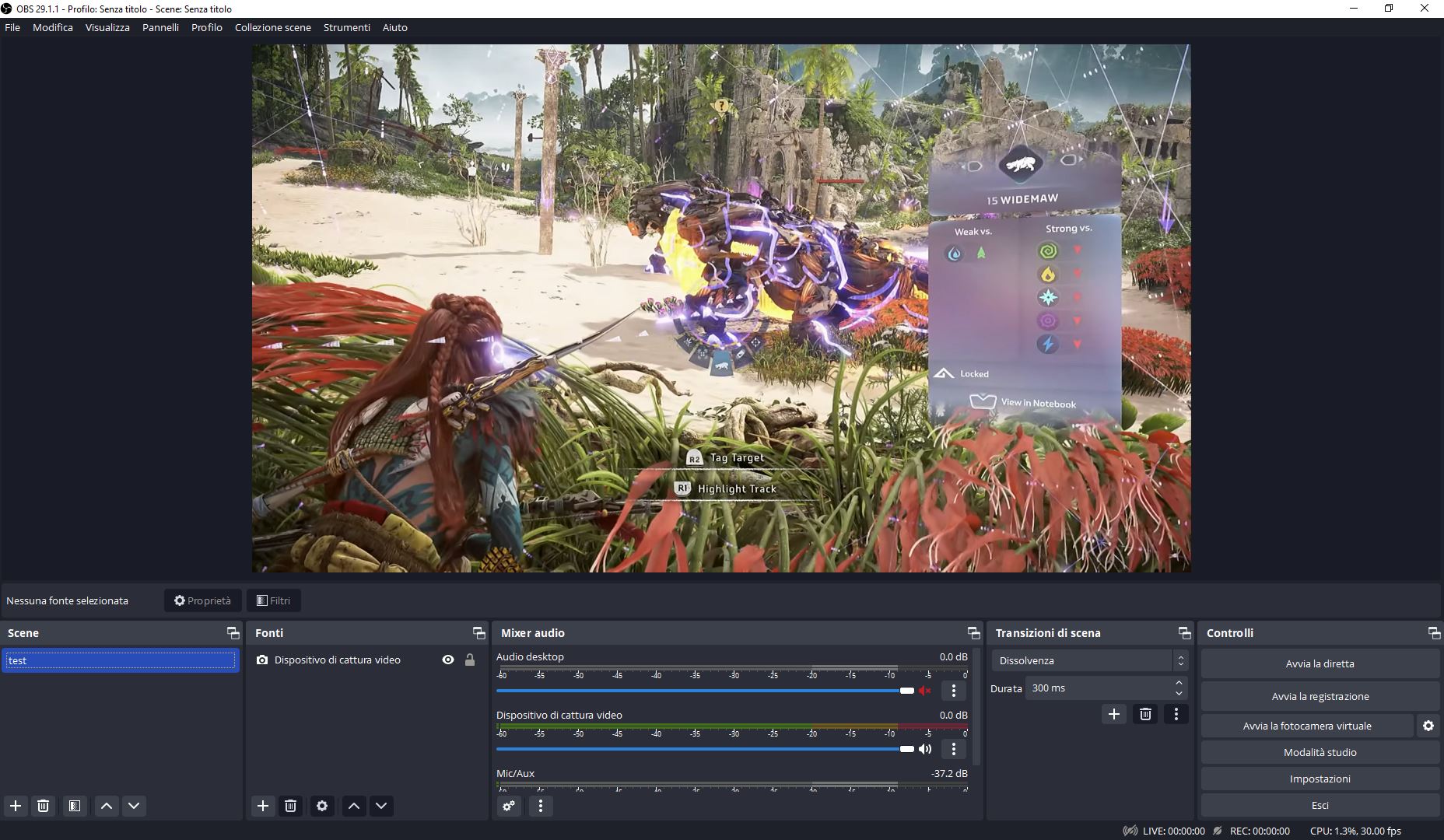Click the Mixer audio vertical scrollbar
Screen dimensions: 1444x840
(x=977, y=705)
